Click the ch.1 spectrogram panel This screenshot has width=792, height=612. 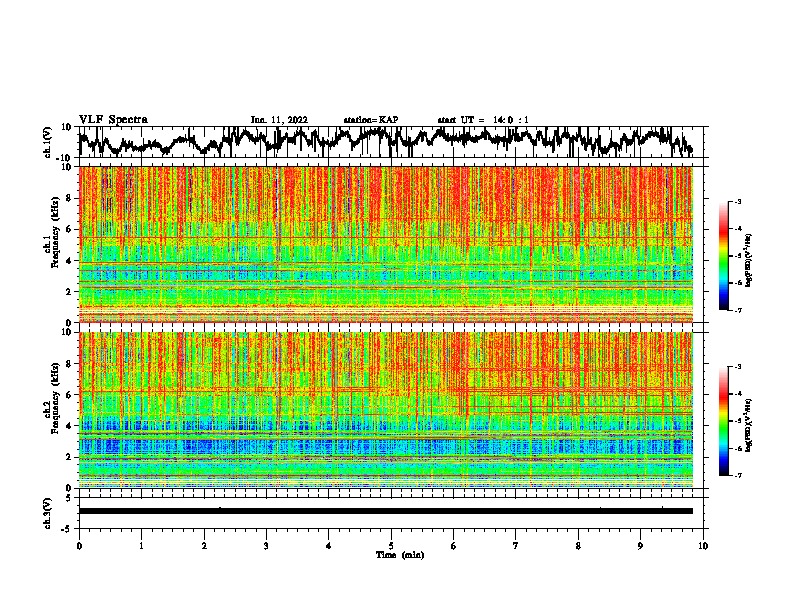(x=386, y=244)
